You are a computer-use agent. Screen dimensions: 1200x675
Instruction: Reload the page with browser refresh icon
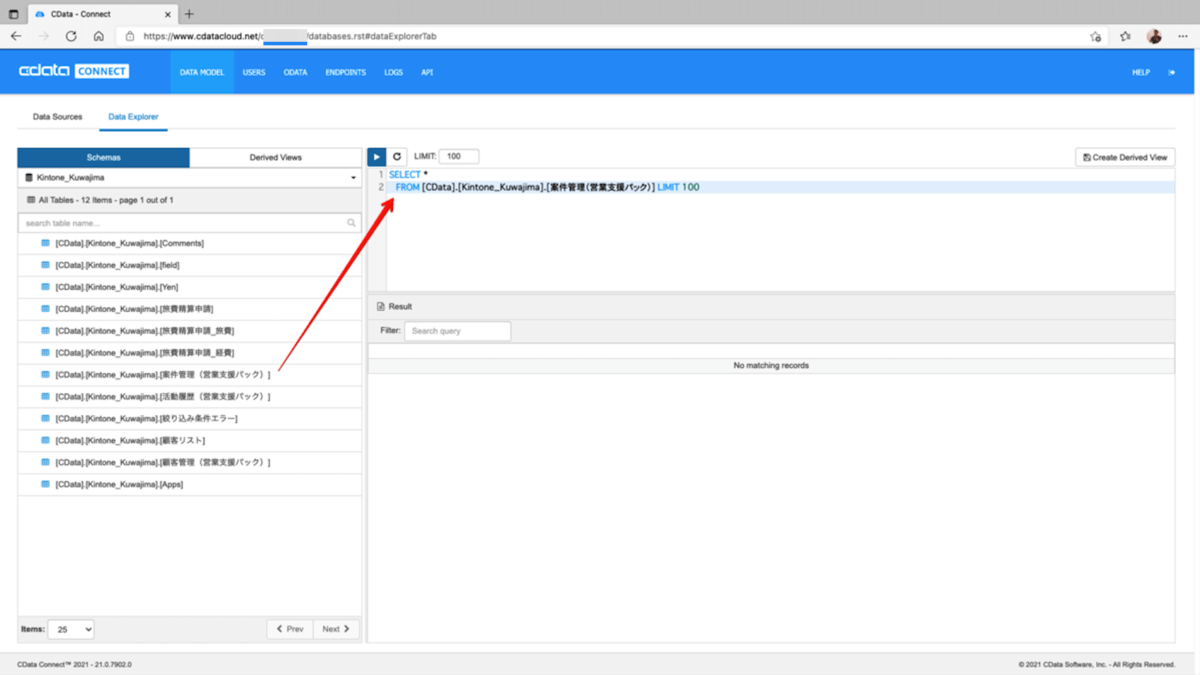point(71,36)
